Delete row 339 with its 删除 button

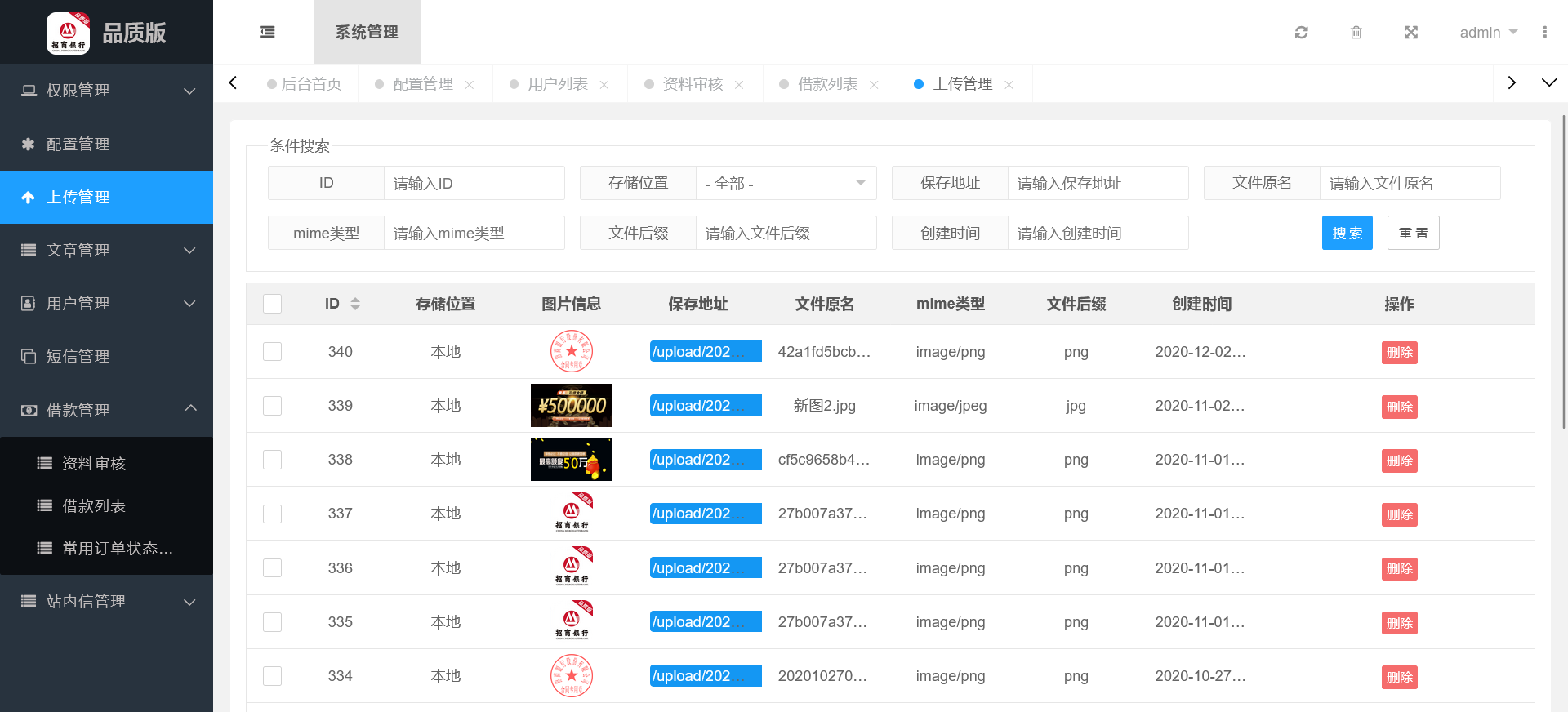[1399, 407]
